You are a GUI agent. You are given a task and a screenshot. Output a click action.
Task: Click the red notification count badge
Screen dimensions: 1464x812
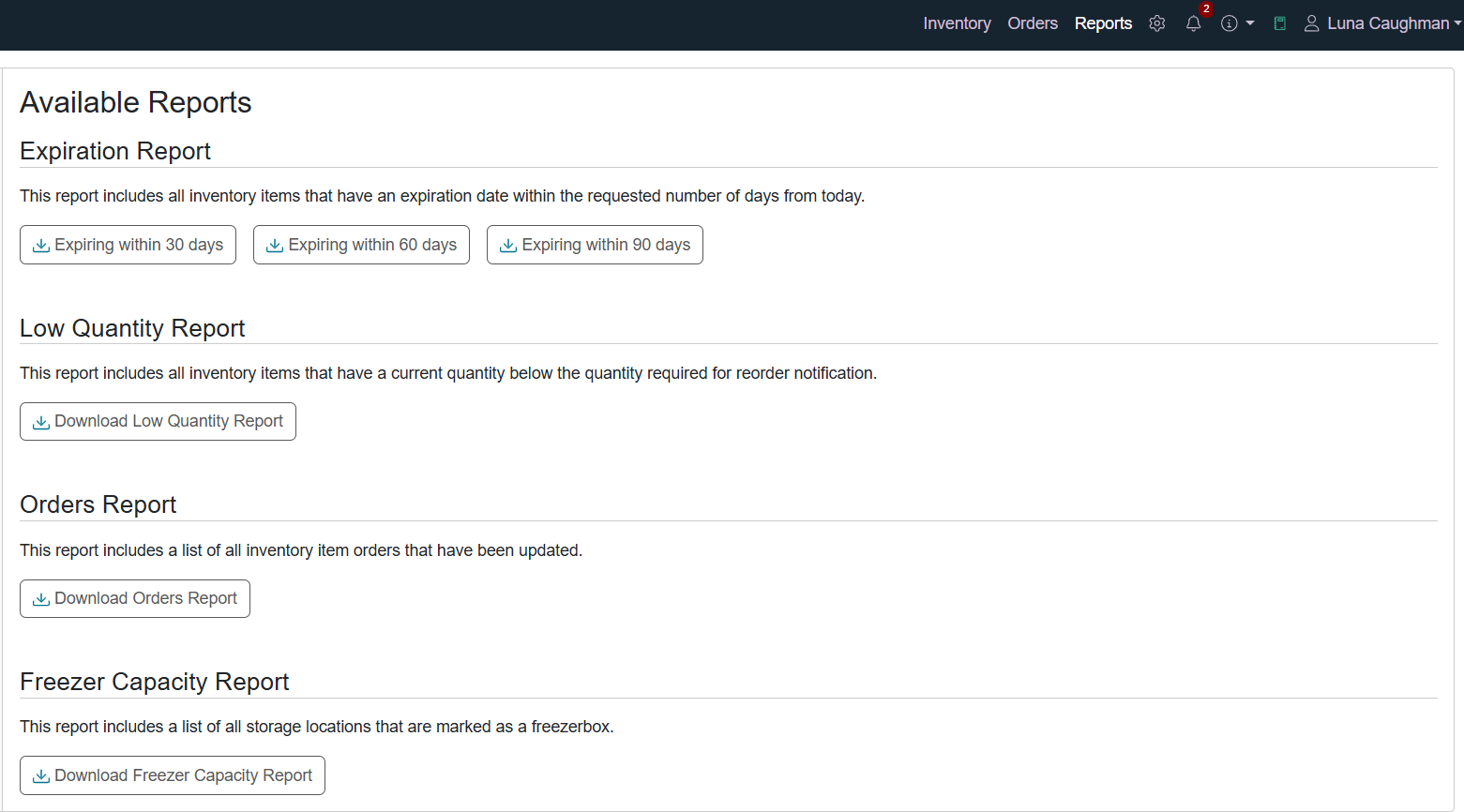pos(1206,9)
